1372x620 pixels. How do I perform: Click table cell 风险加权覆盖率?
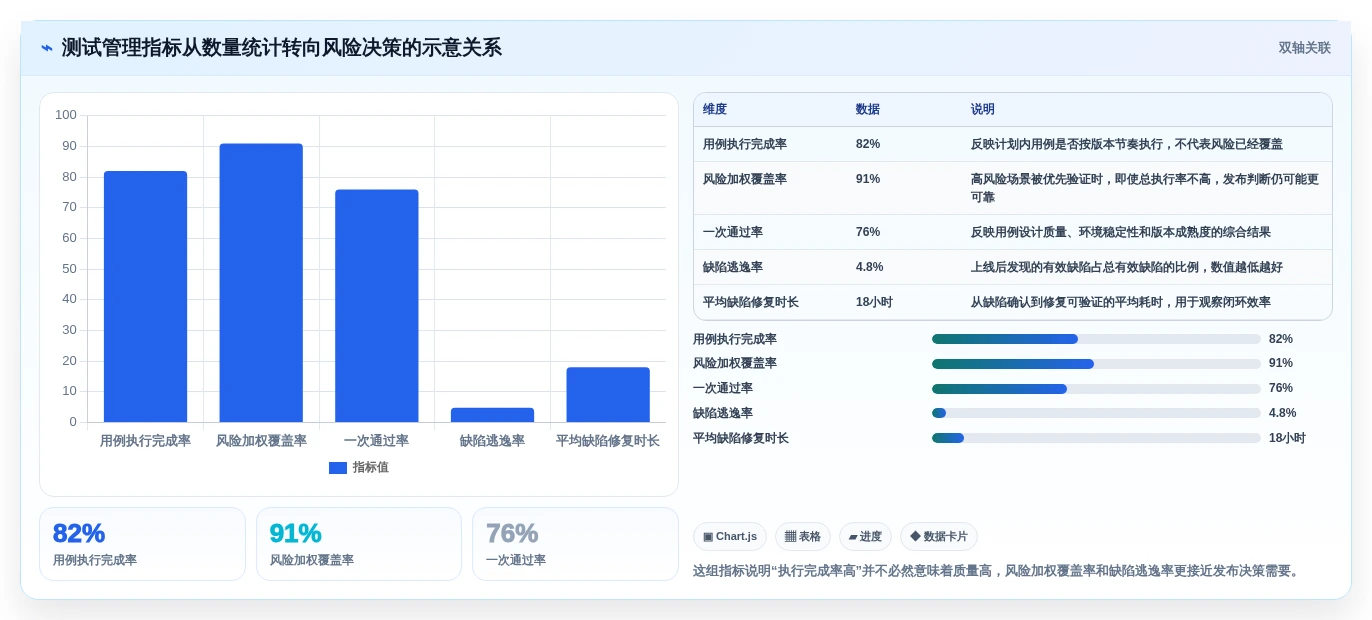coord(745,179)
